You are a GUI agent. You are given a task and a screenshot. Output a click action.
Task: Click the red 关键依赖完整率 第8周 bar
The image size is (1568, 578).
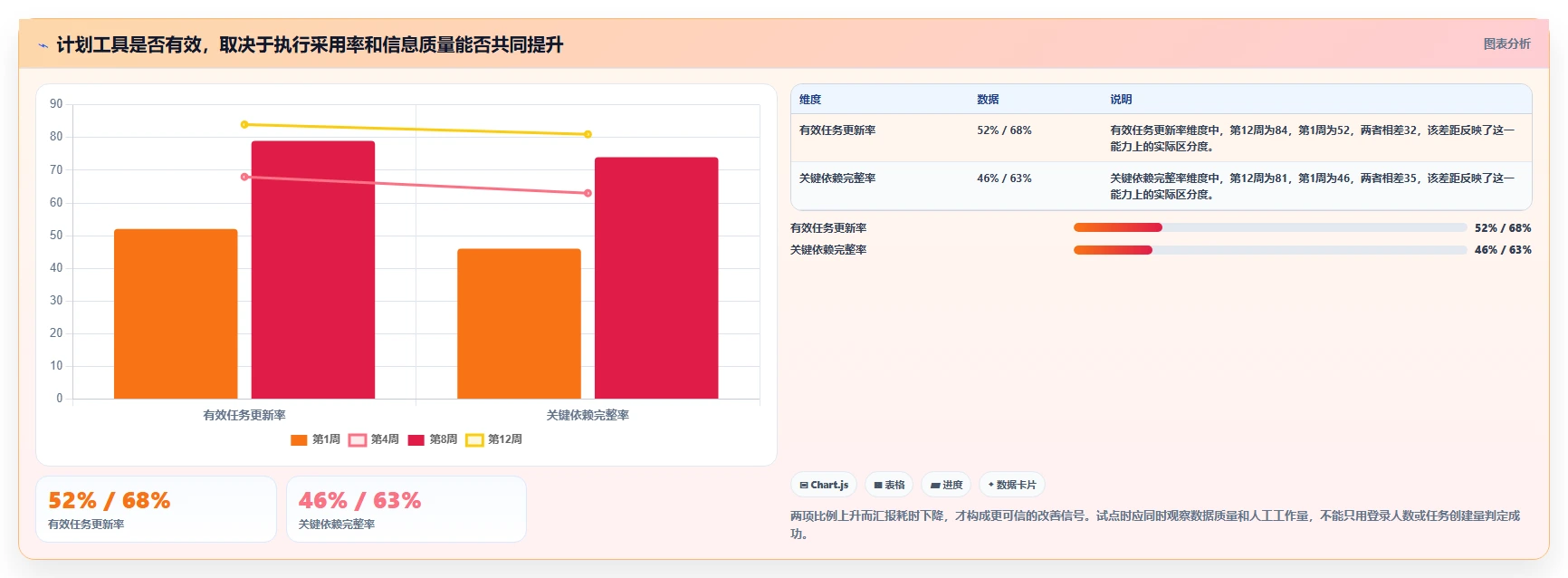656,278
